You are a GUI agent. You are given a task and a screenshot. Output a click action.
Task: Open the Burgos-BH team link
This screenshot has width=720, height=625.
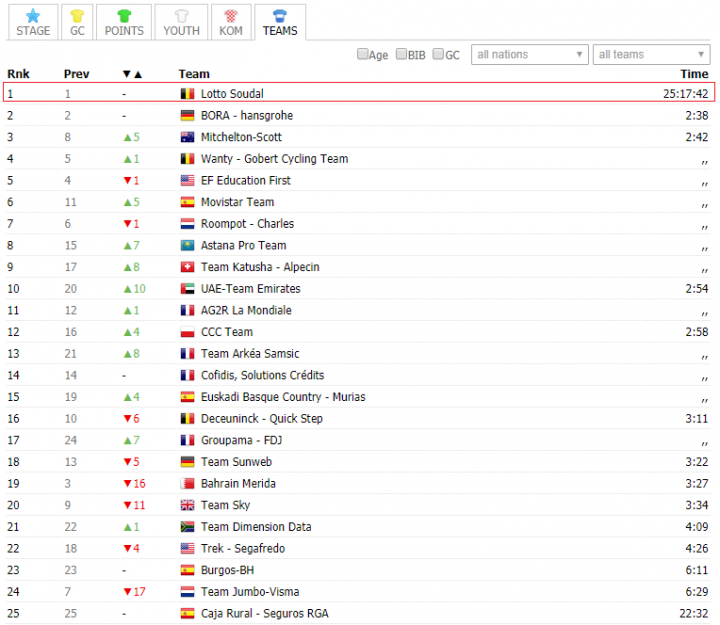tap(227, 570)
